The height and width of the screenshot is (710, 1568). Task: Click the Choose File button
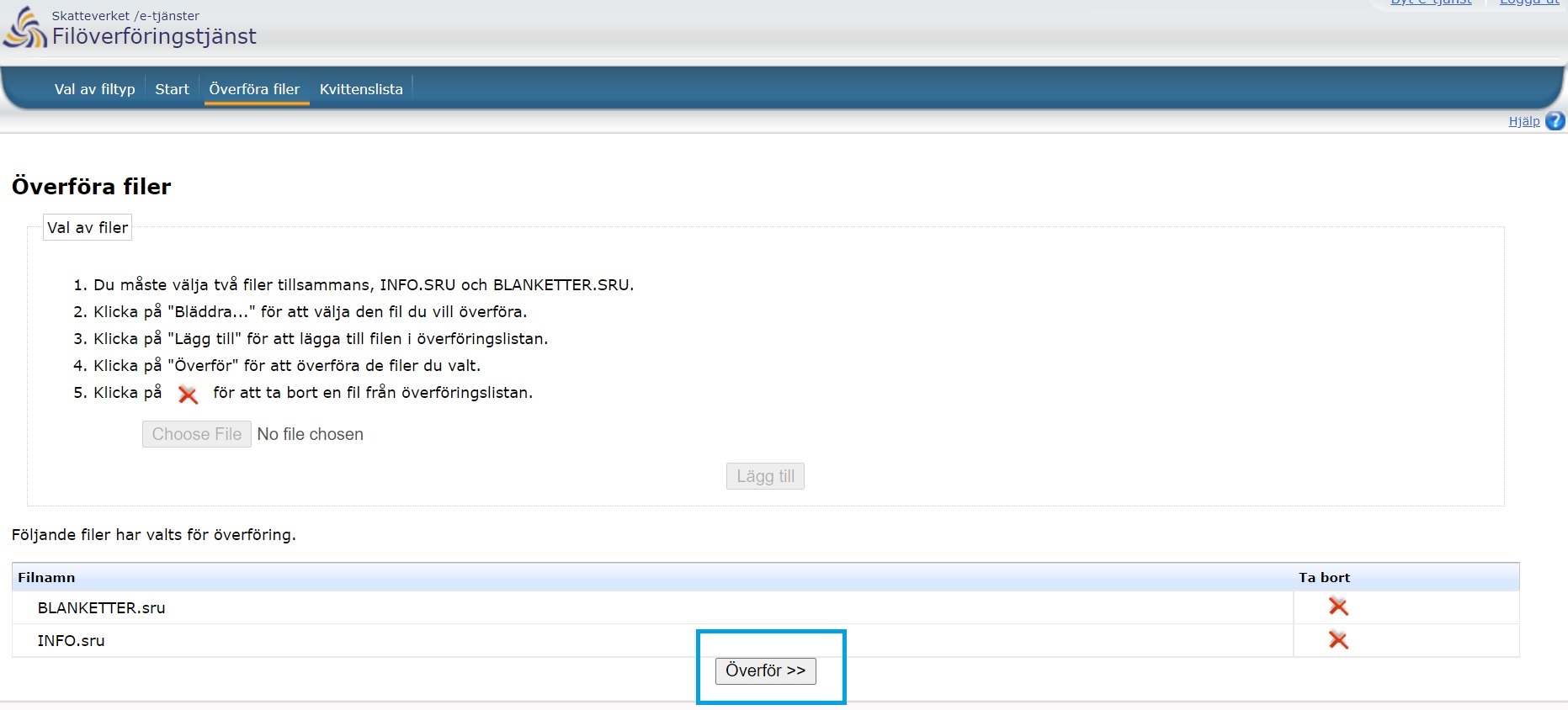coord(197,434)
